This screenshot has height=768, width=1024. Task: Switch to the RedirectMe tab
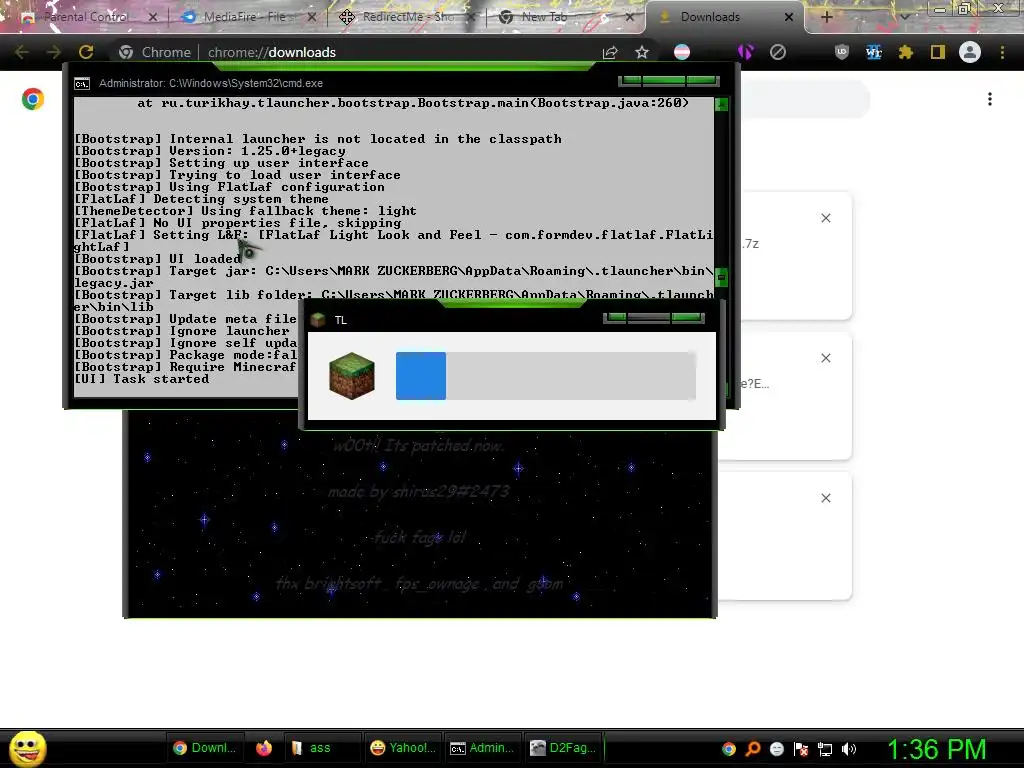pyautogui.click(x=408, y=17)
